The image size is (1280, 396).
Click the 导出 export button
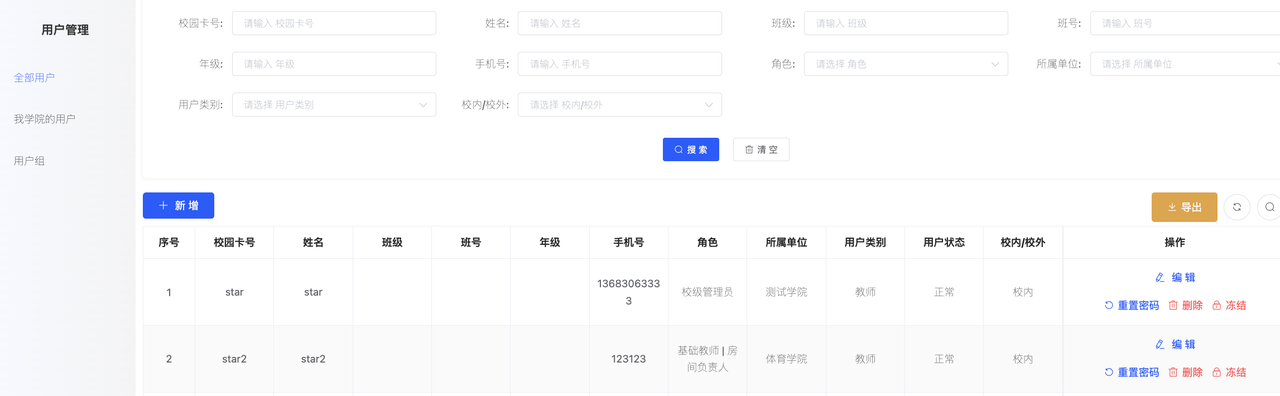[x=1184, y=207]
